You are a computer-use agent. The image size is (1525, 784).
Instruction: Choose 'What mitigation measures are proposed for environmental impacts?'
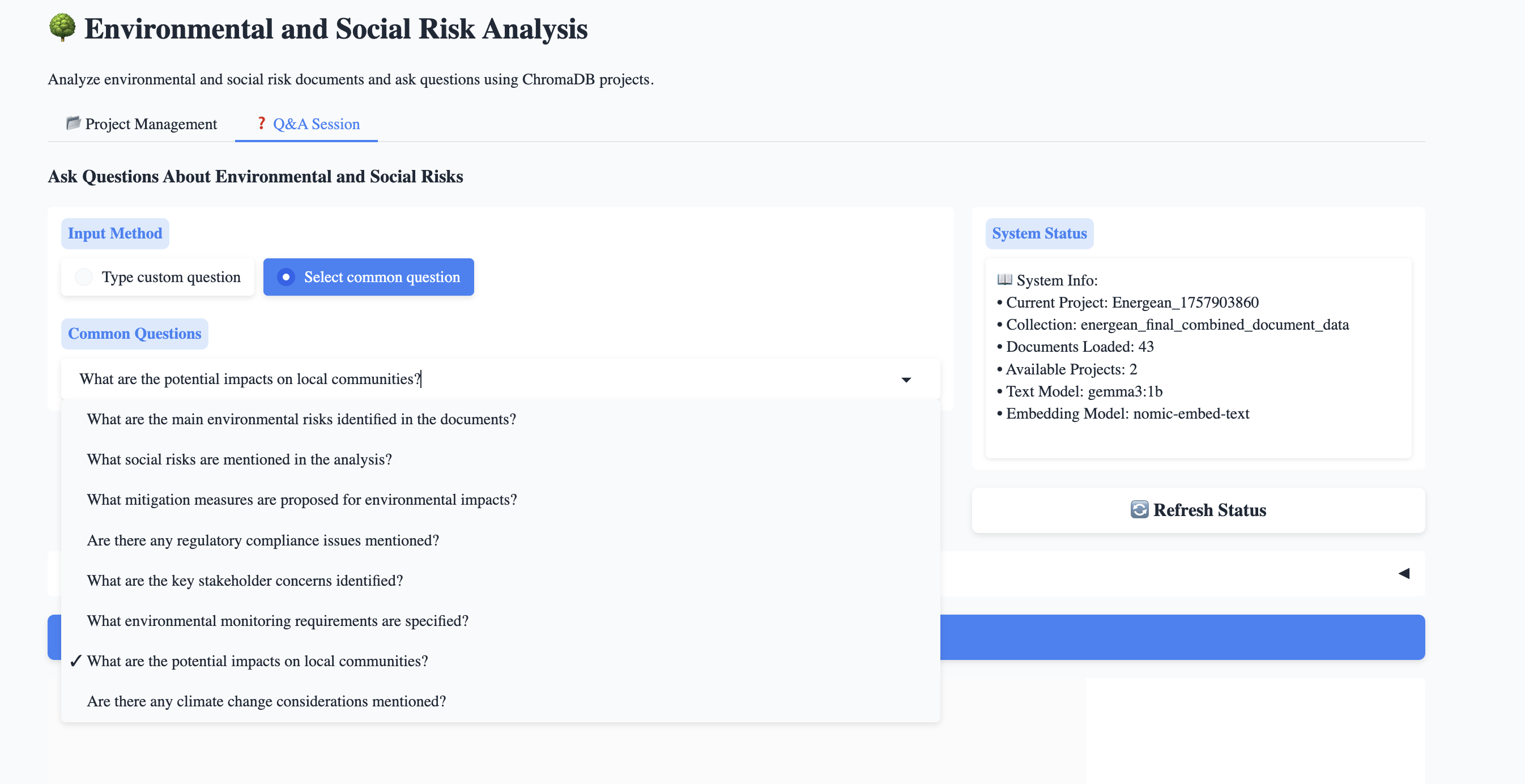[302, 499]
